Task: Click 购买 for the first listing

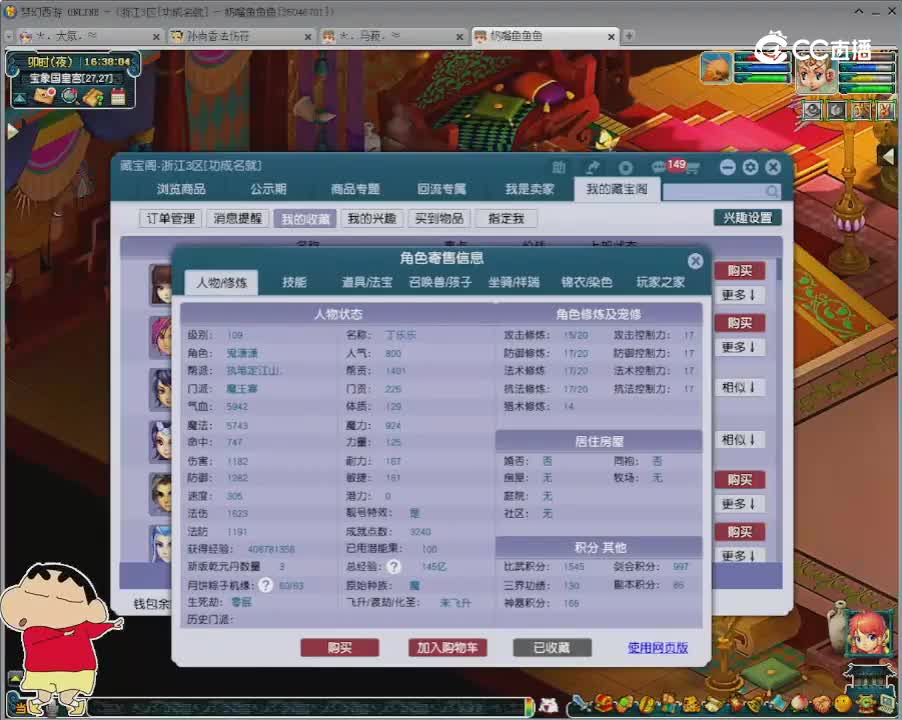Action: pyautogui.click(x=740, y=271)
